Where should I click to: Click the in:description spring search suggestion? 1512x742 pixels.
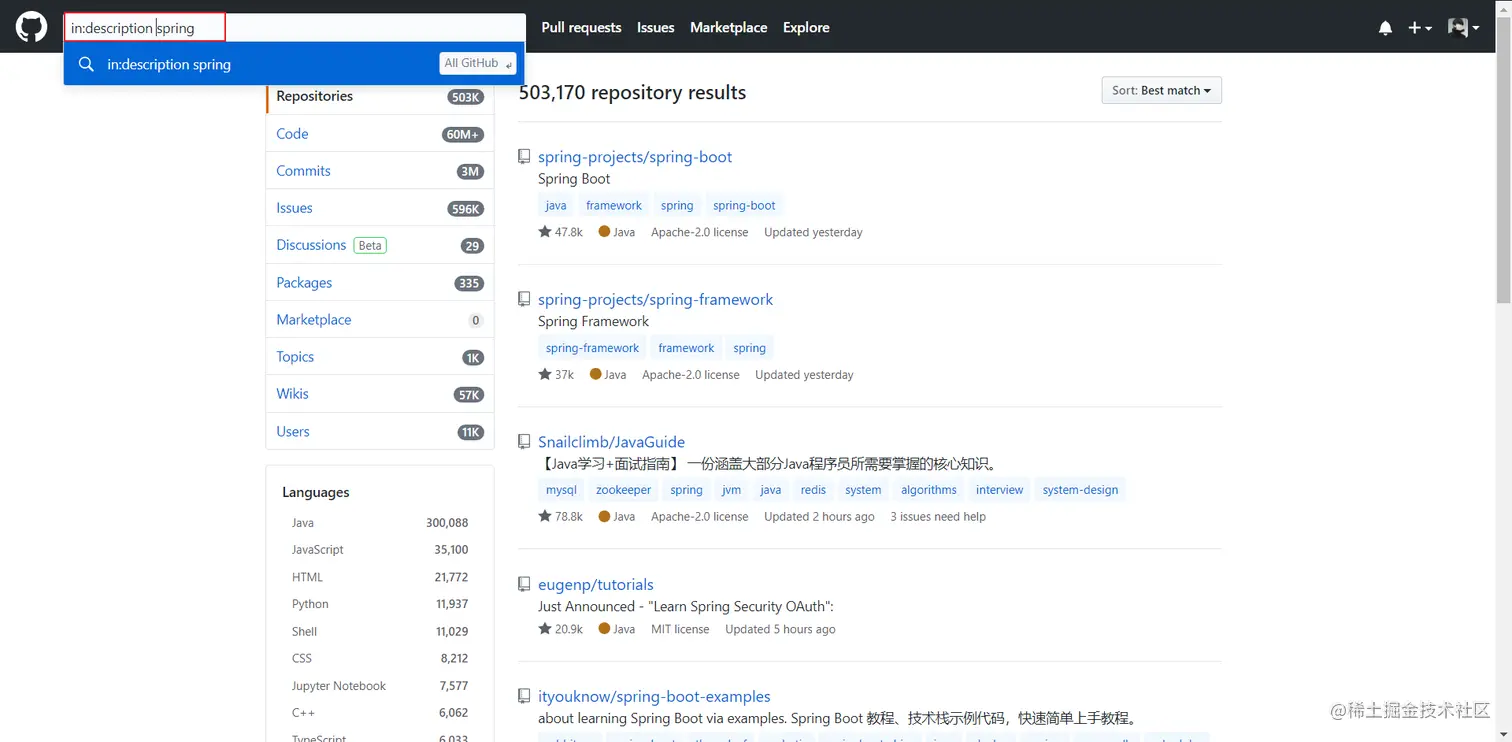click(x=295, y=64)
